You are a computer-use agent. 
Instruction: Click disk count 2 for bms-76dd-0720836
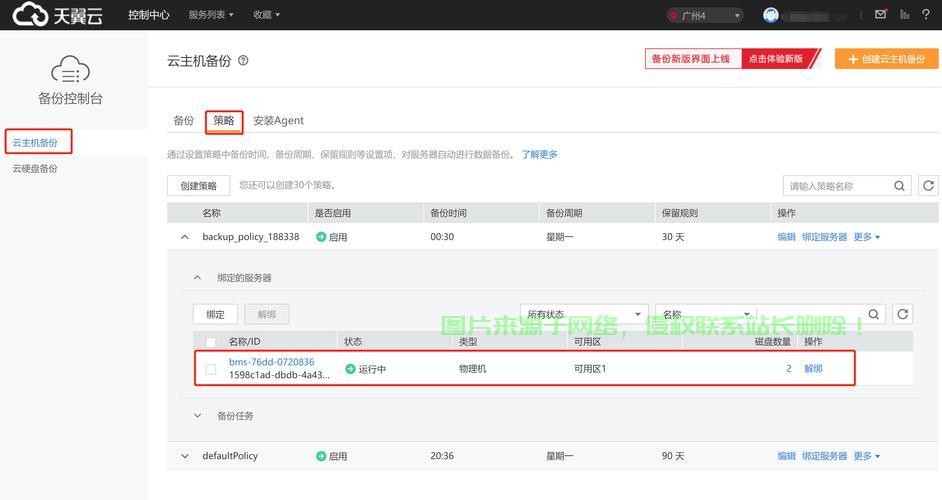[789, 368]
